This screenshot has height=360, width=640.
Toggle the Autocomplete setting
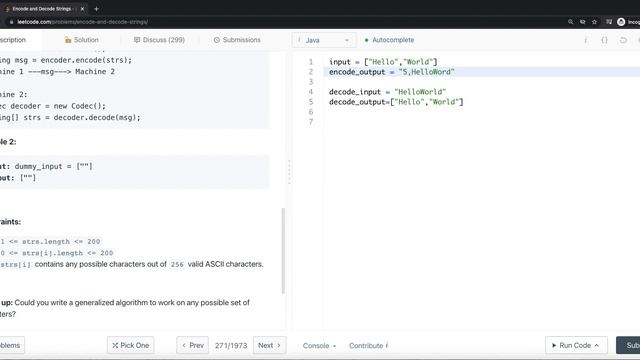click(x=389, y=40)
